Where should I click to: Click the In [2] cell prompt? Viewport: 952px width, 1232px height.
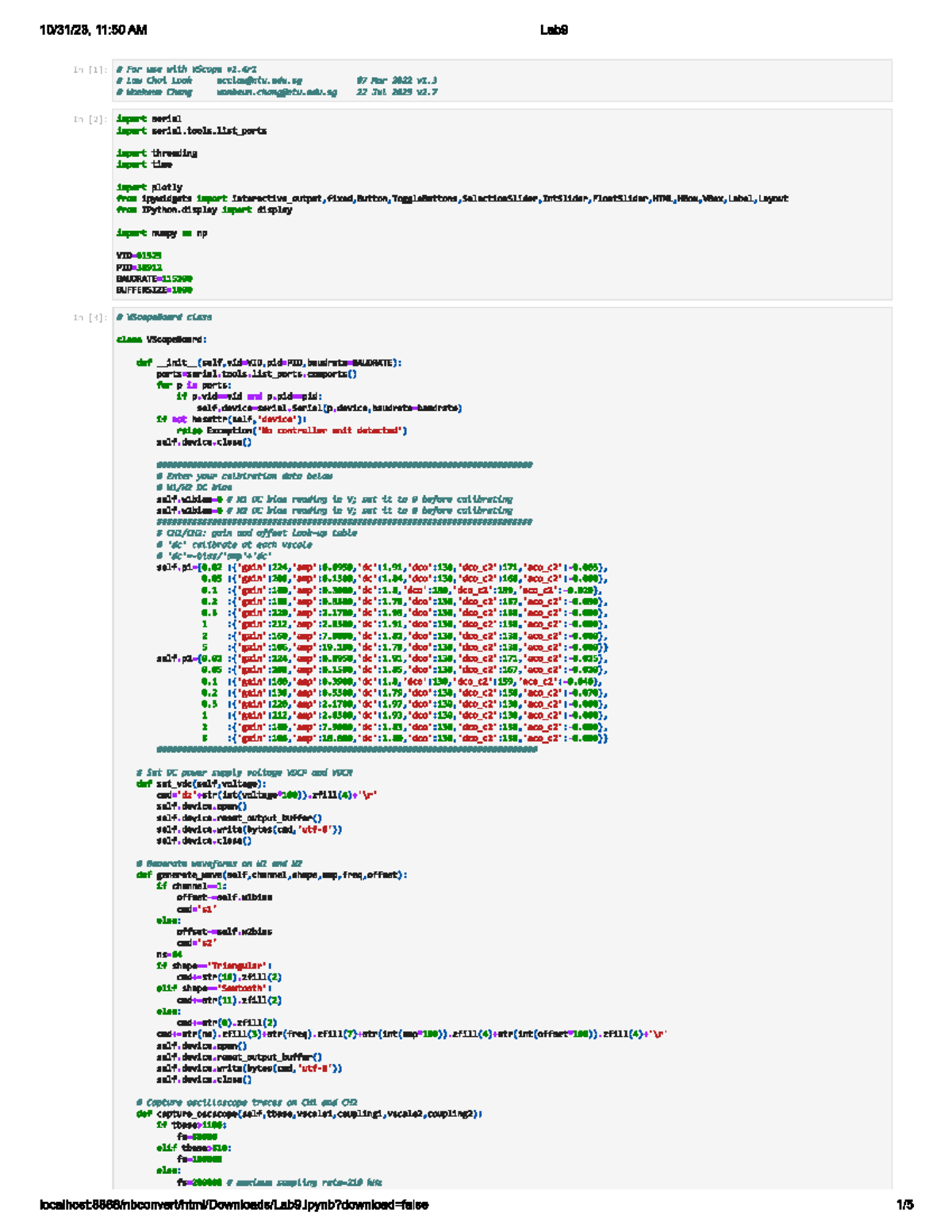[x=90, y=119]
